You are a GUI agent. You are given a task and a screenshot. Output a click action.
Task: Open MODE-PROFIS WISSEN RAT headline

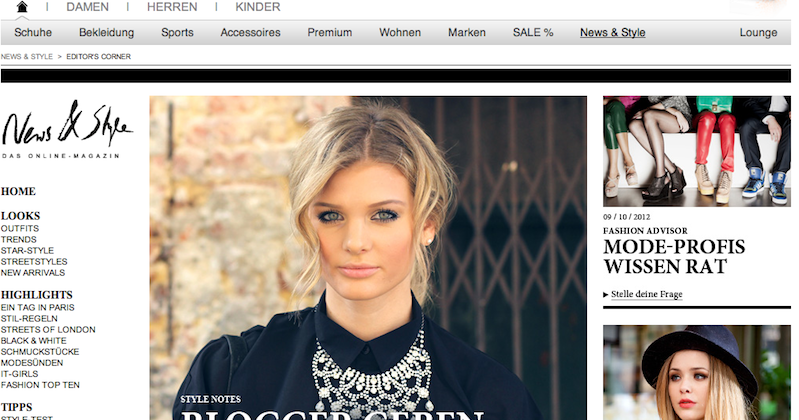(x=674, y=257)
